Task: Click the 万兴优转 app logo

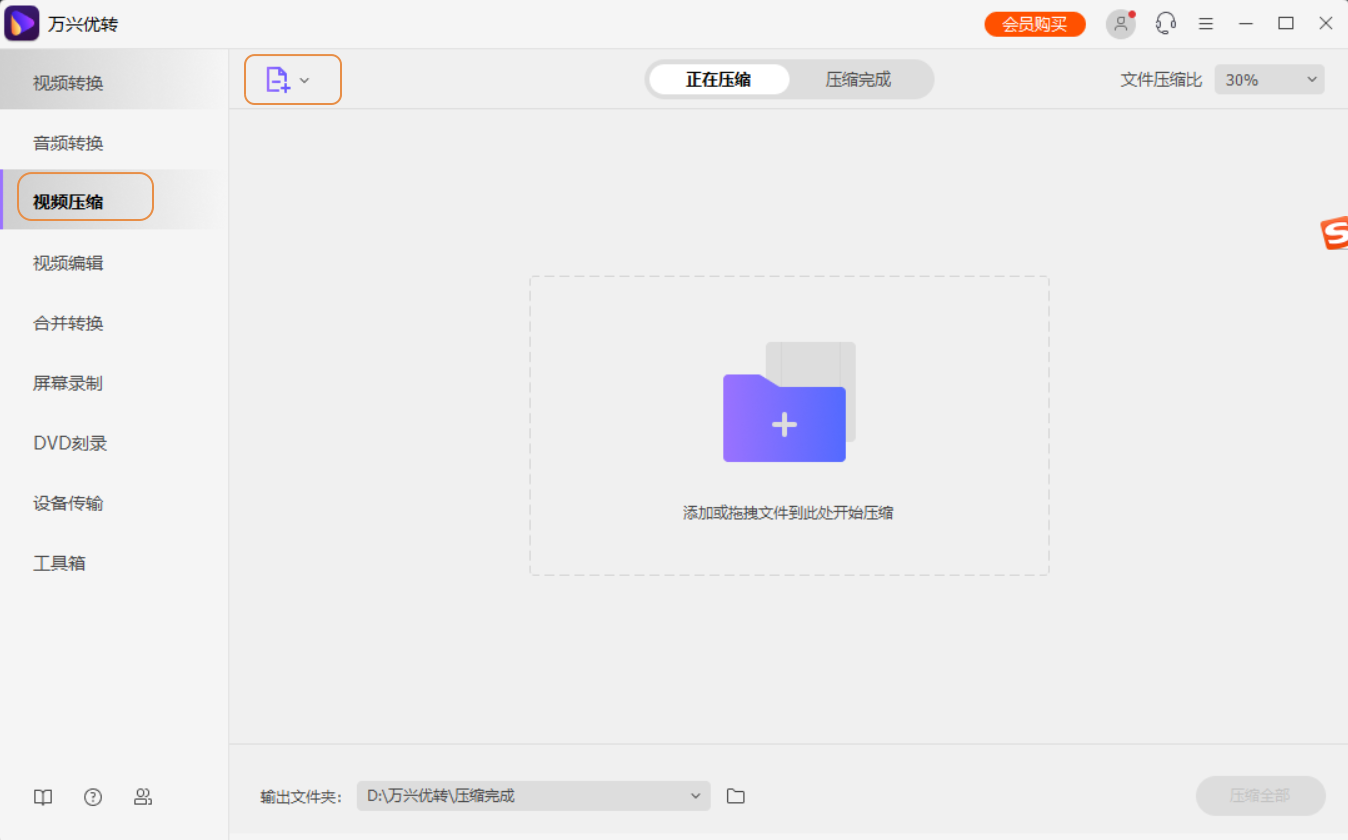Action: tap(20, 22)
